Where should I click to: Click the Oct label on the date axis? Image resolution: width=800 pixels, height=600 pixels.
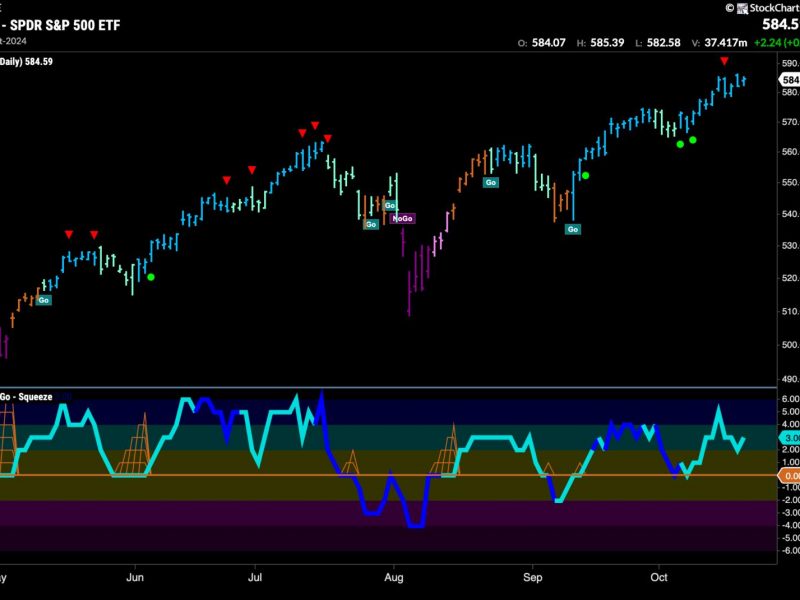[659, 577]
